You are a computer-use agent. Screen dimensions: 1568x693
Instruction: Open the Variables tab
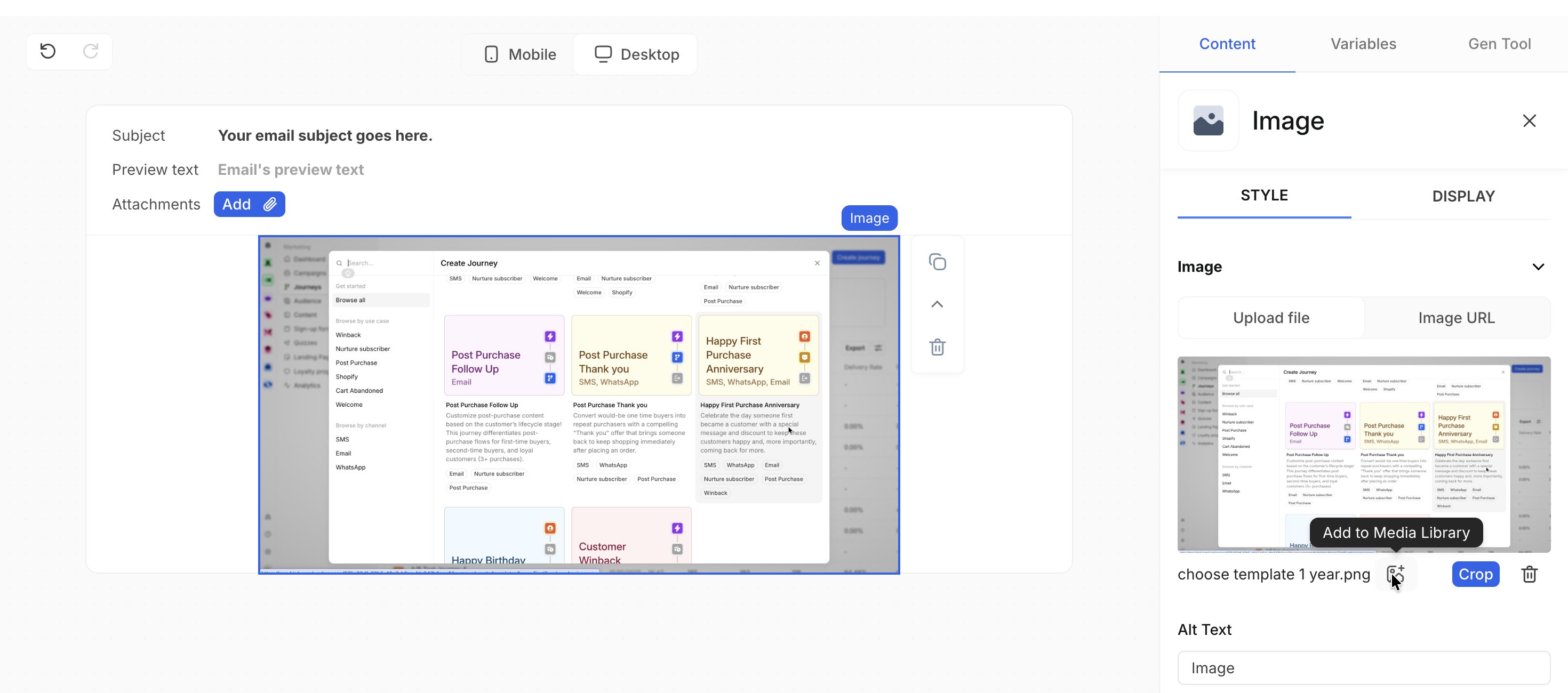point(1363,44)
